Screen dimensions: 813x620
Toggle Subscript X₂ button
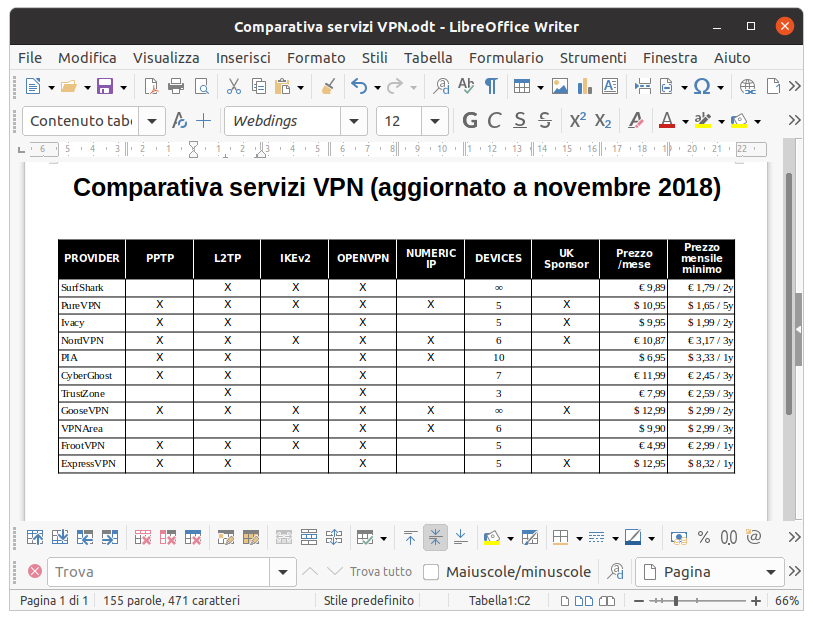tap(603, 121)
